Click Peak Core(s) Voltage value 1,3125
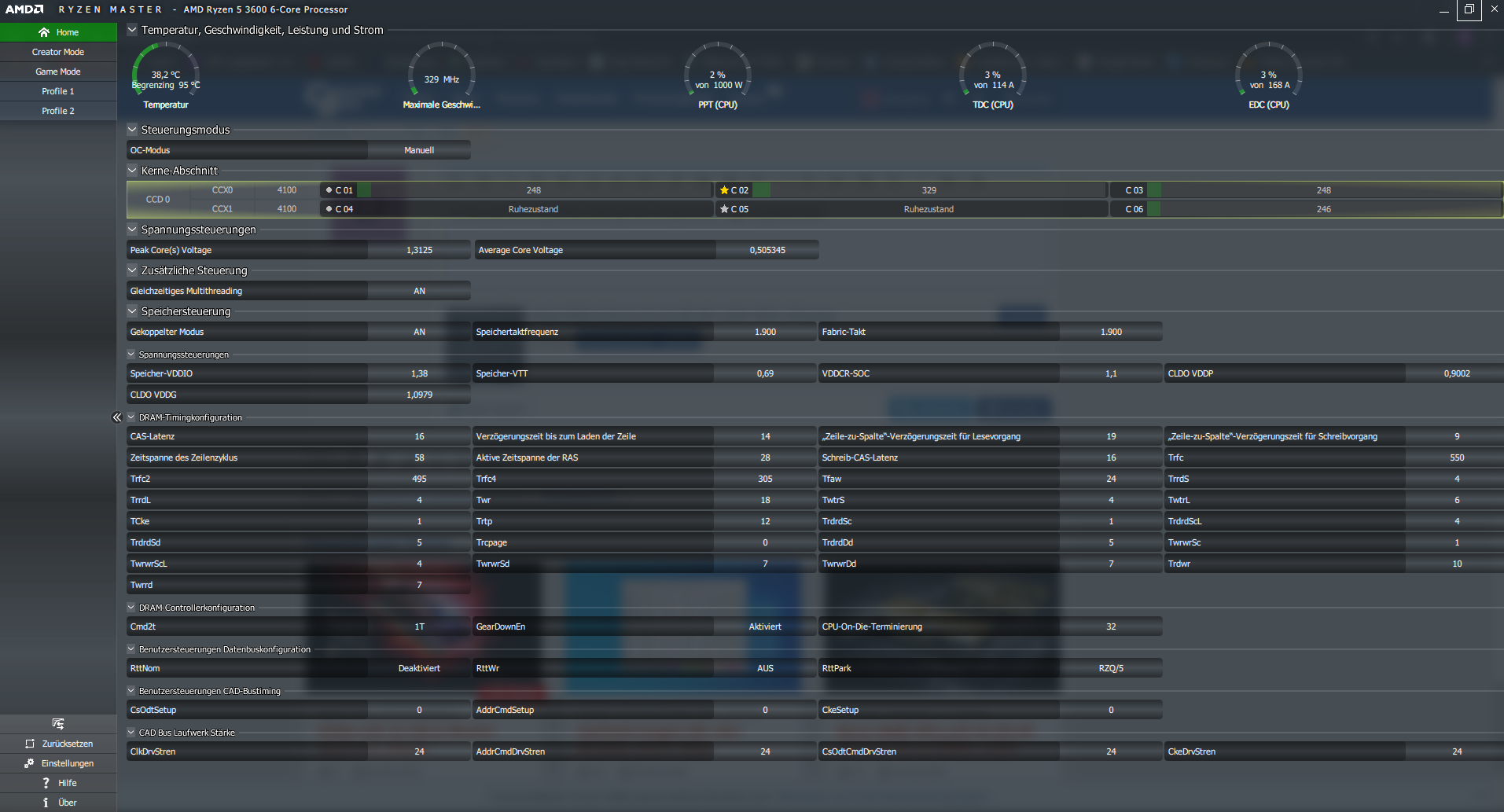1504x812 pixels. pyautogui.click(x=419, y=250)
